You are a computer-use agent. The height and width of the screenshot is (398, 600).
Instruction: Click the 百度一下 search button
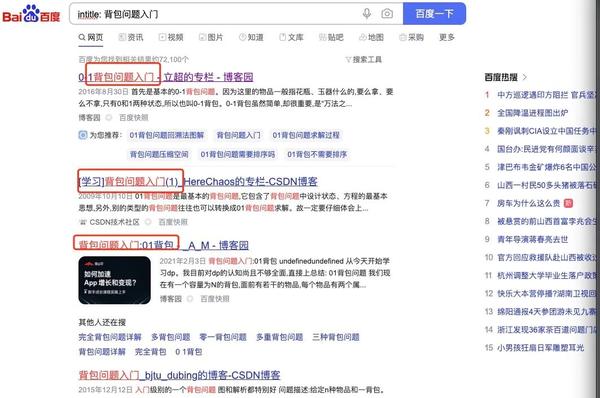(434, 14)
